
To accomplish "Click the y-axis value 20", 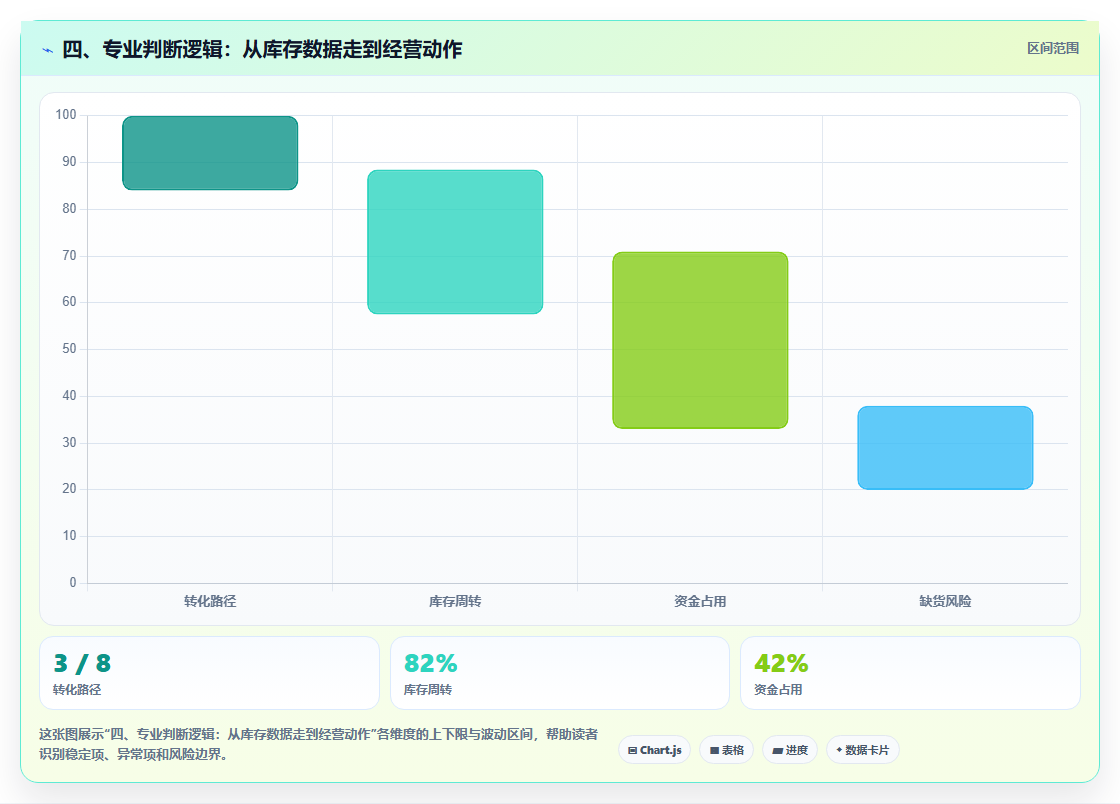I will point(69,489).
